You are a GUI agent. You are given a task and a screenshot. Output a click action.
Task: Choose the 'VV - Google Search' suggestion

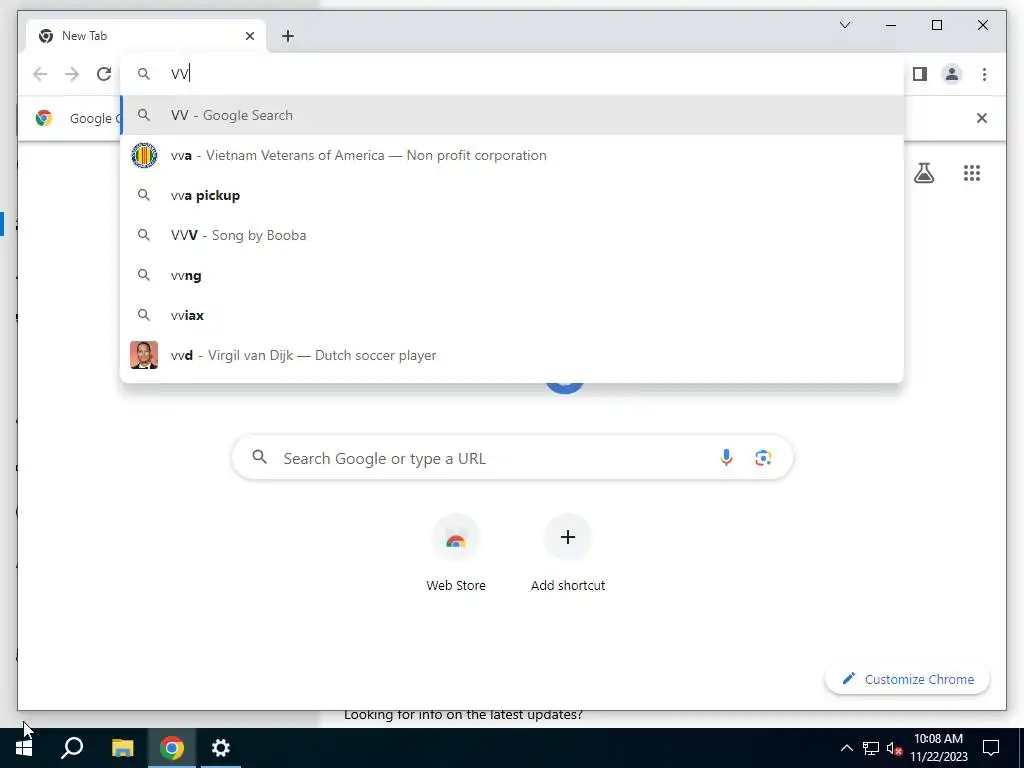click(x=512, y=115)
